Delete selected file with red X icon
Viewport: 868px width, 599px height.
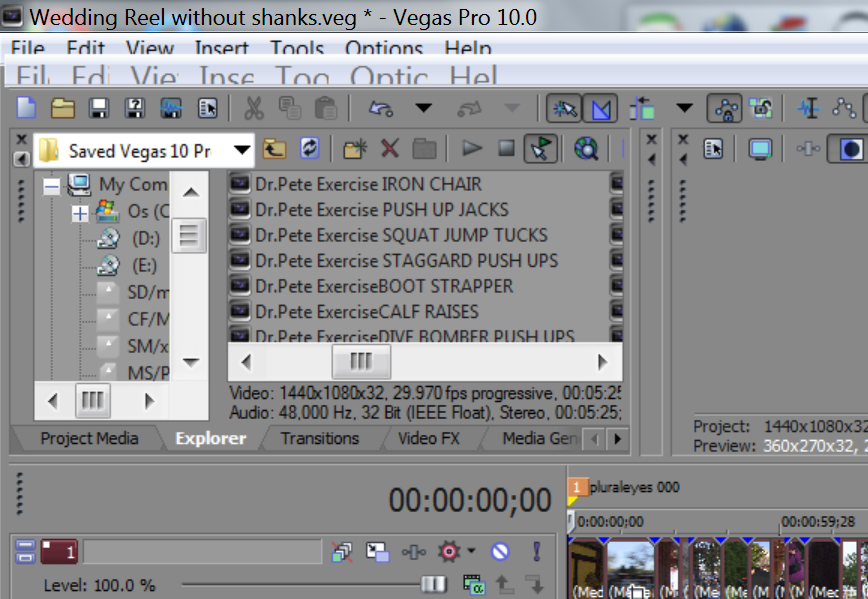coord(390,149)
